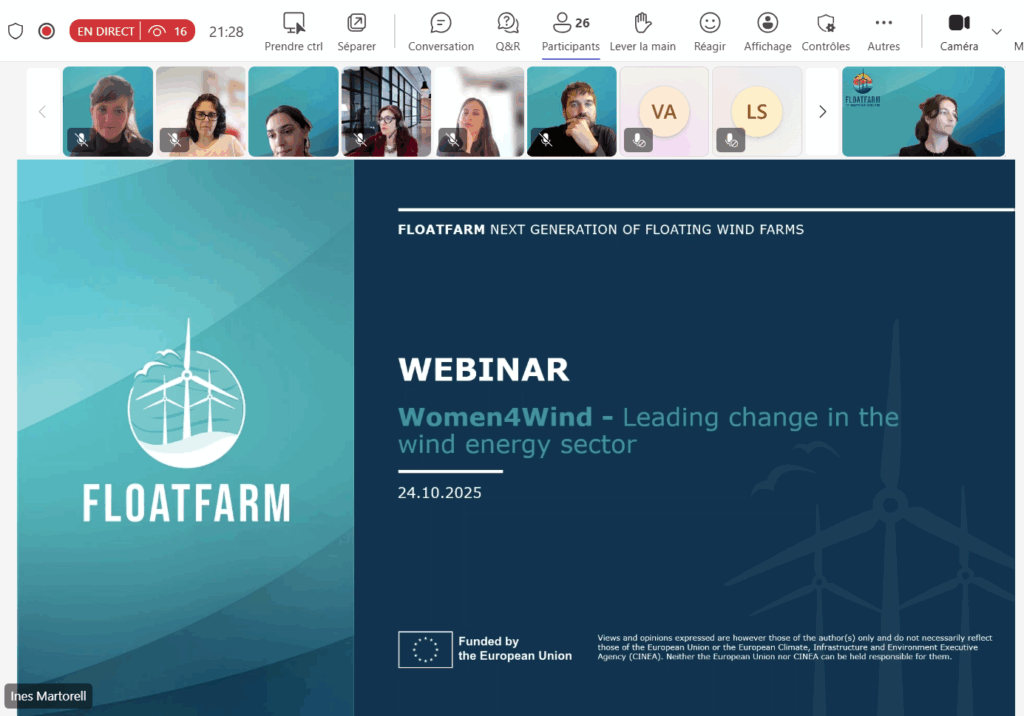Select the LS participant tile
The width and height of the screenshot is (1024, 716).
point(756,112)
